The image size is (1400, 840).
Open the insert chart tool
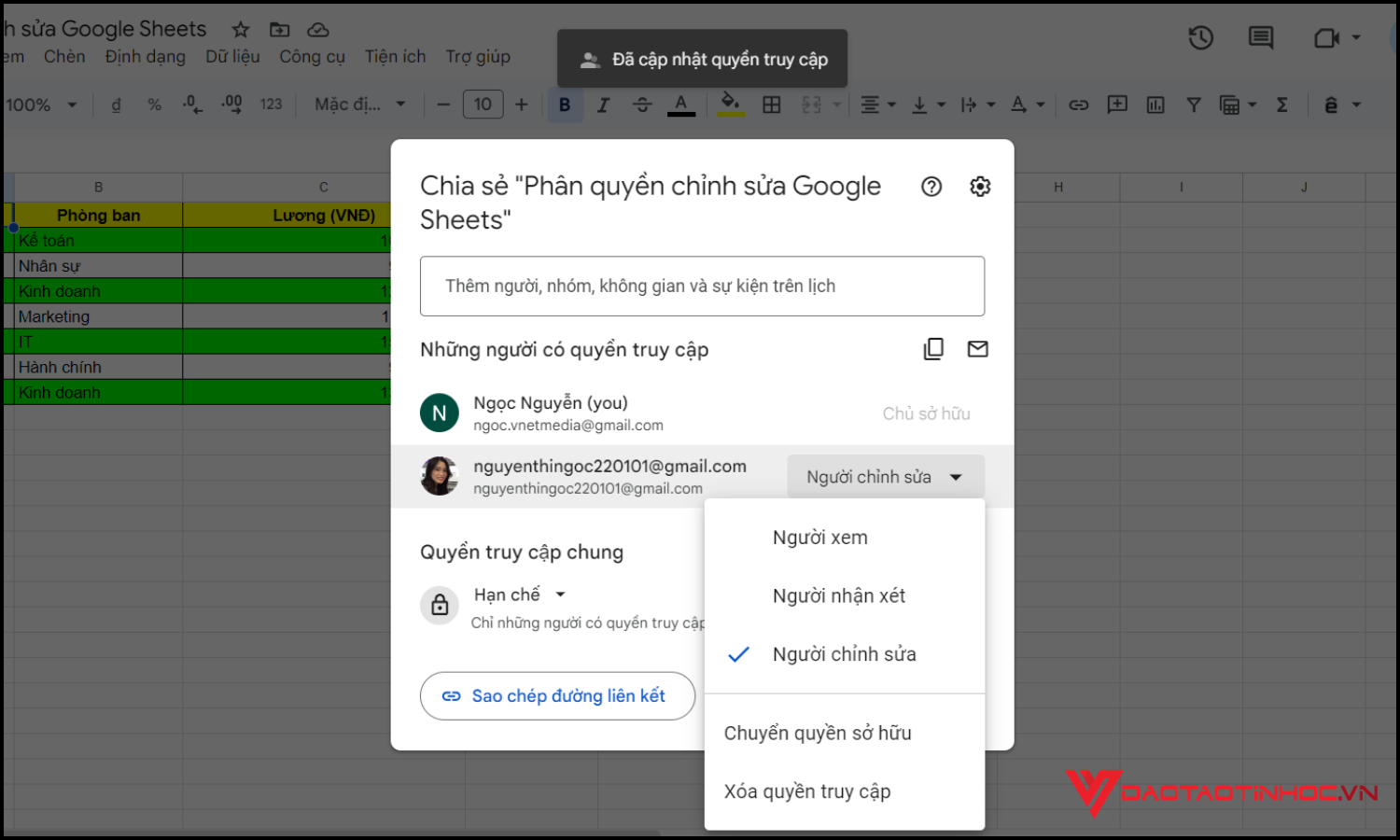click(1155, 104)
